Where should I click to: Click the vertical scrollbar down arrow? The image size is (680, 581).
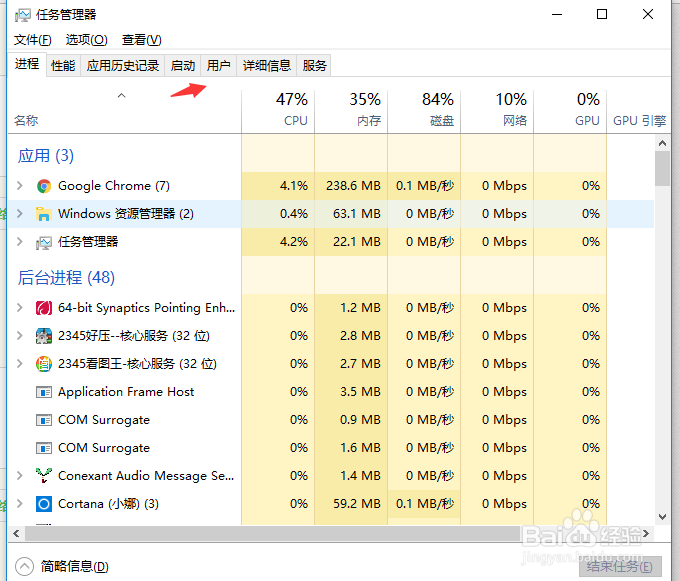pos(662,516)
